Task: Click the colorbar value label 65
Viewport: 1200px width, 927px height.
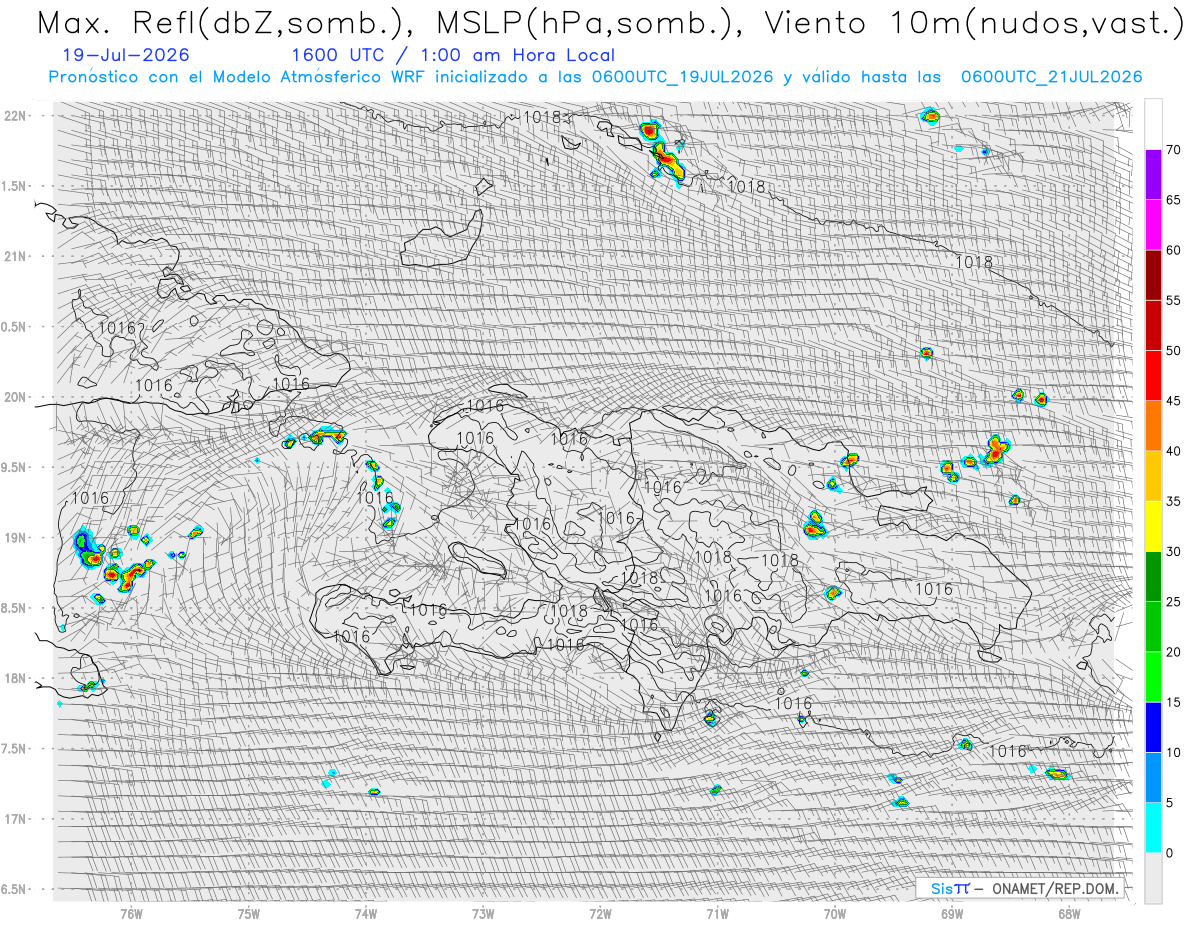Action: pyautogui.click(x=1173, y=200)
